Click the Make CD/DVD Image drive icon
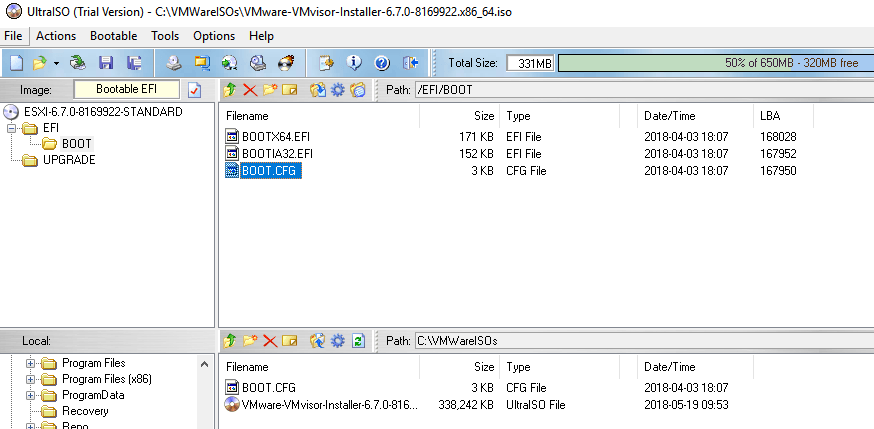The height and width of the screenshot is (429, 874). click(x=174, y=63)
